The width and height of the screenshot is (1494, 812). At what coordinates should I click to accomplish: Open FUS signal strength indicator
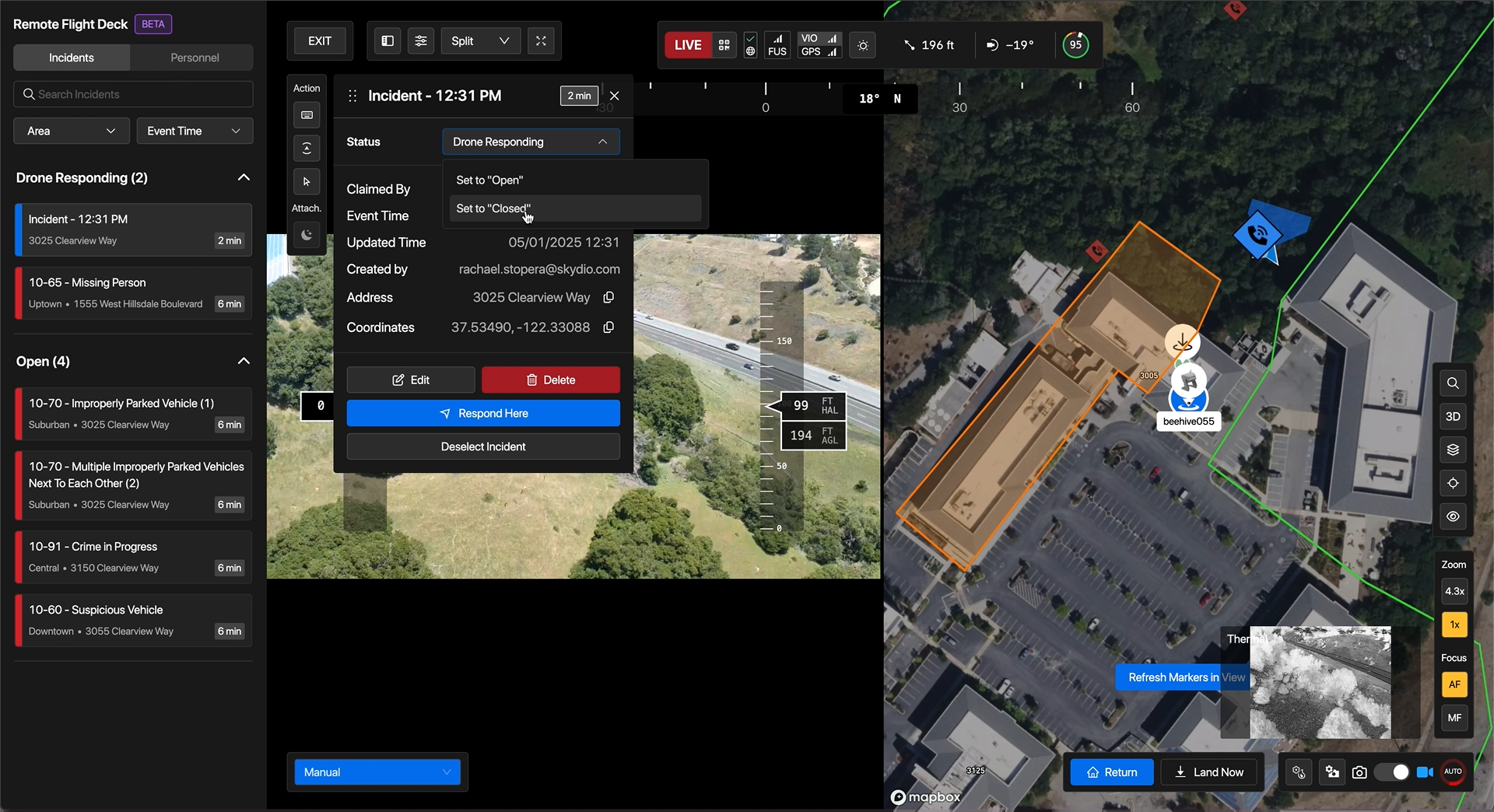777,45
